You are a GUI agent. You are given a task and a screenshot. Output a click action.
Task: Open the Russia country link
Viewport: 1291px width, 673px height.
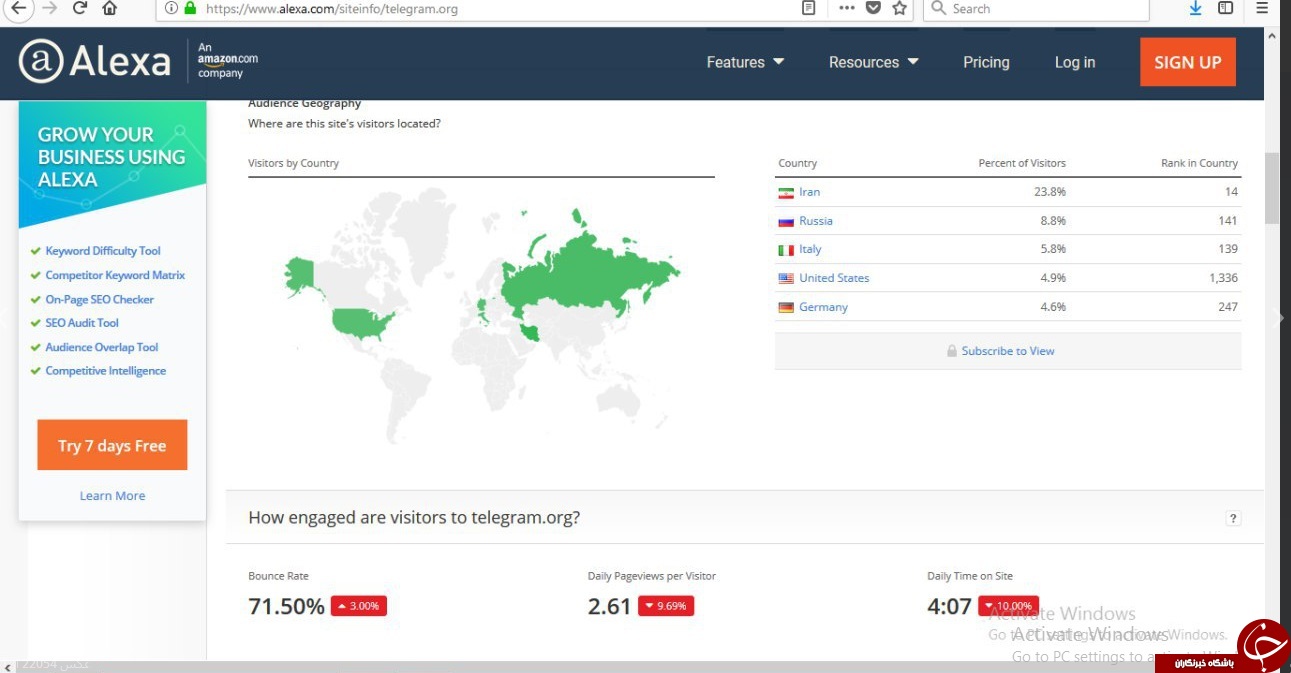click(816, 221)
